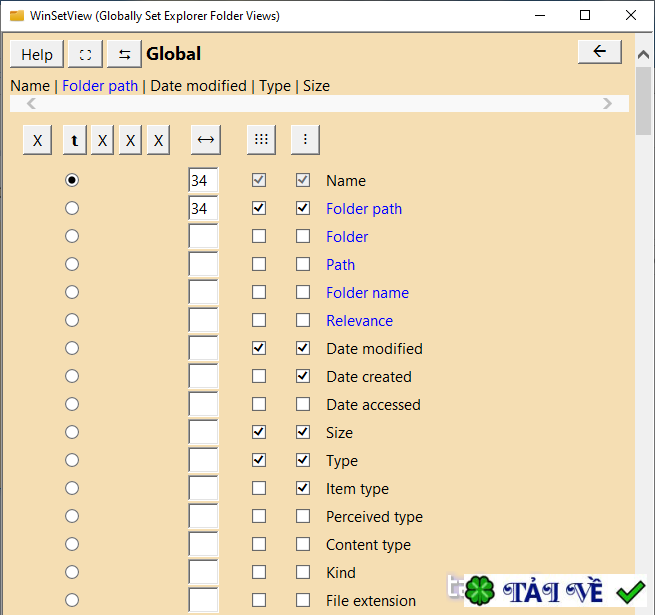
Task: Check the second checkbox of Path row
Action: [303, 264]
